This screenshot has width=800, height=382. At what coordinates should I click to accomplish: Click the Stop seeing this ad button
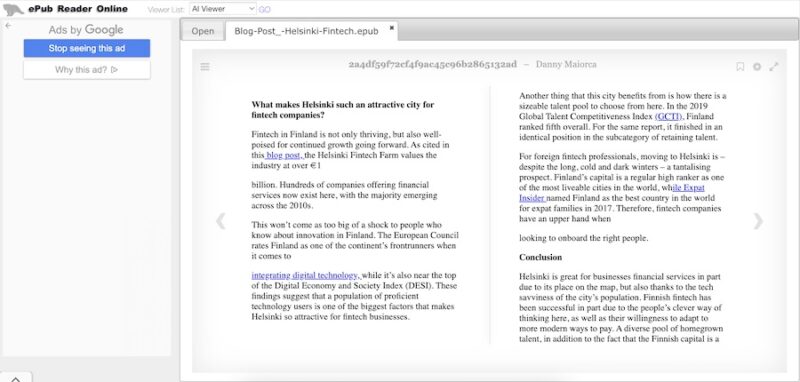pos(87,48)
